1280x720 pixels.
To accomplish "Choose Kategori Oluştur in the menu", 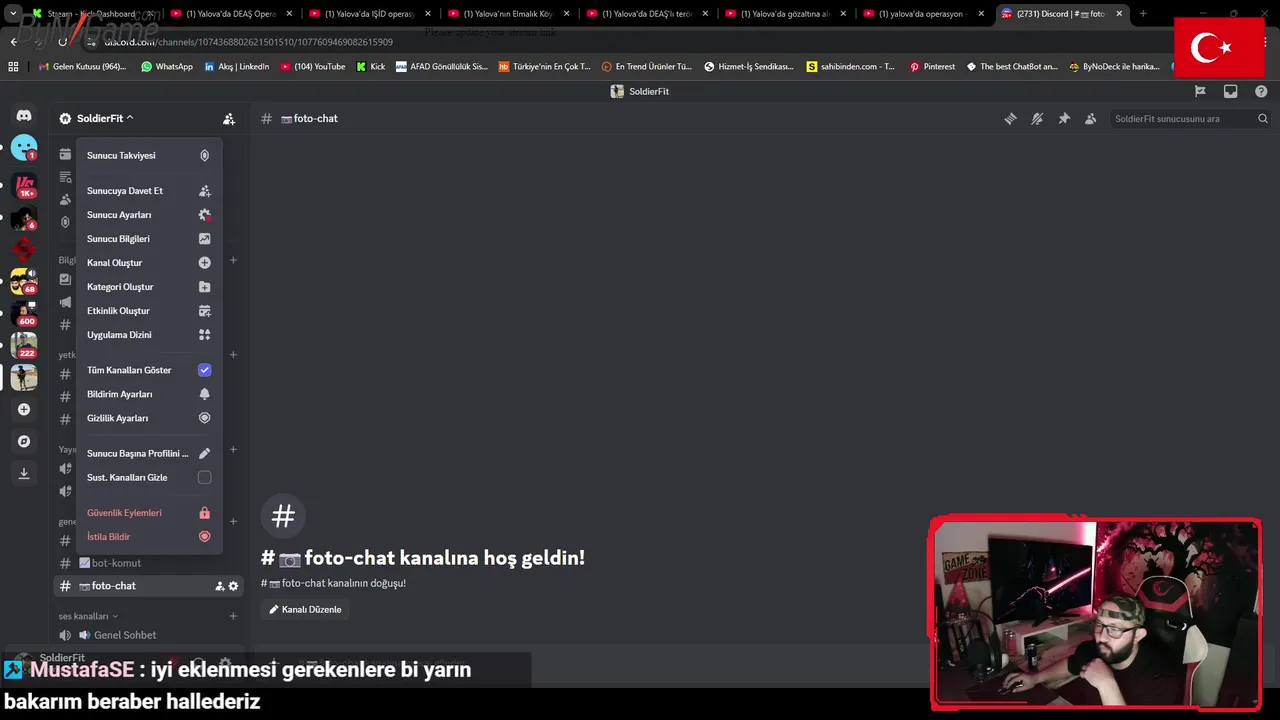I will (x=149, y=287).
